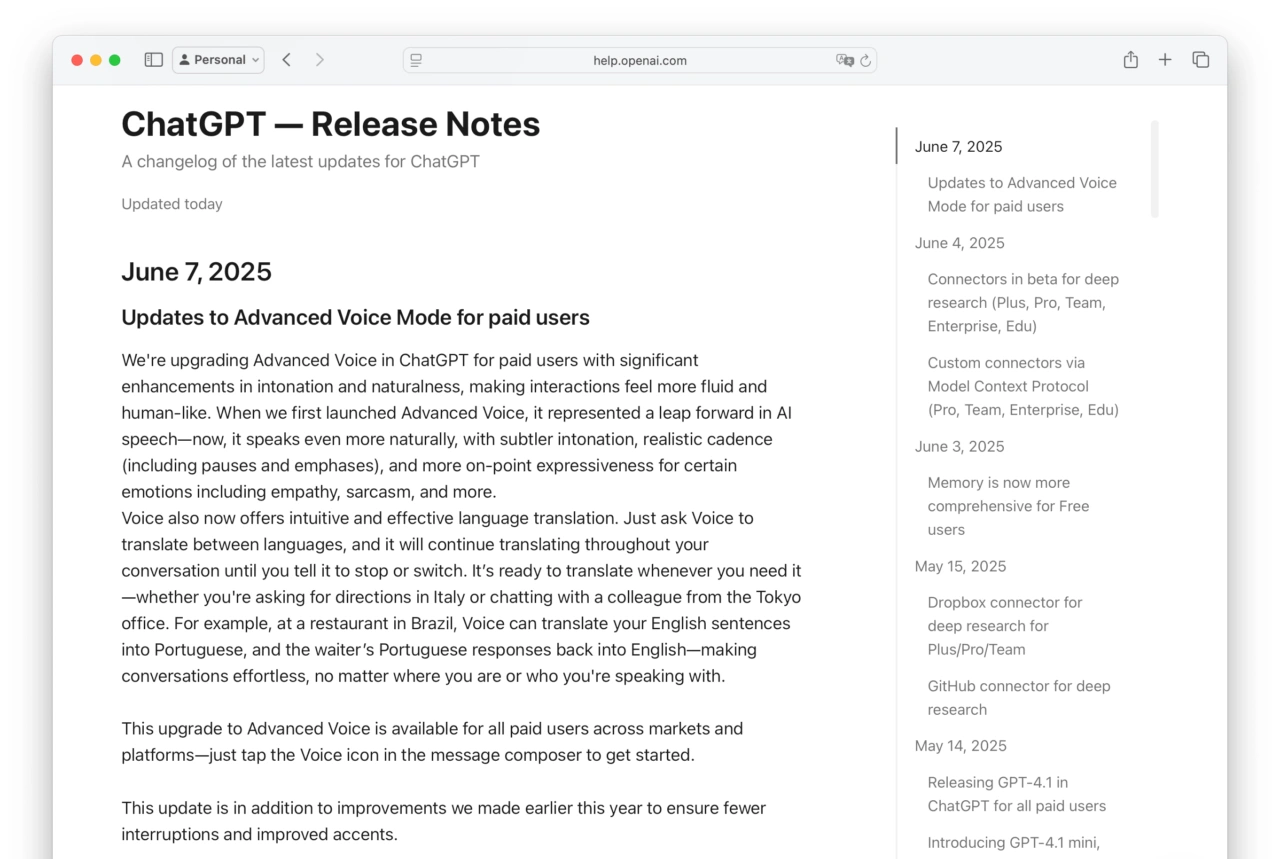Click the table of contents scrollbar
Viewport: 1280px width, 859px height.
click(1155, 169)
